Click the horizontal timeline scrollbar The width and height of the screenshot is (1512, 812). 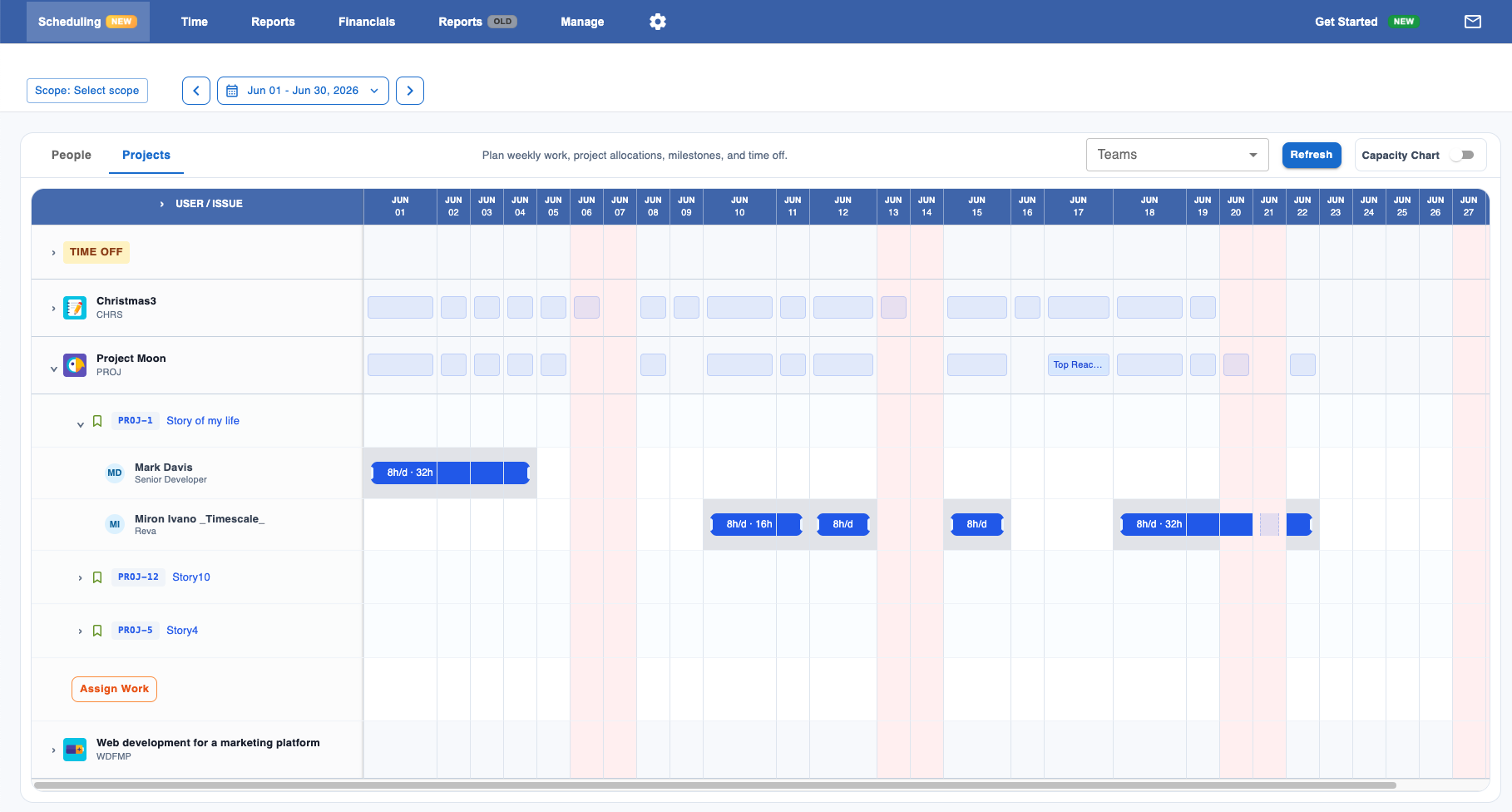(x=715, y=785)
